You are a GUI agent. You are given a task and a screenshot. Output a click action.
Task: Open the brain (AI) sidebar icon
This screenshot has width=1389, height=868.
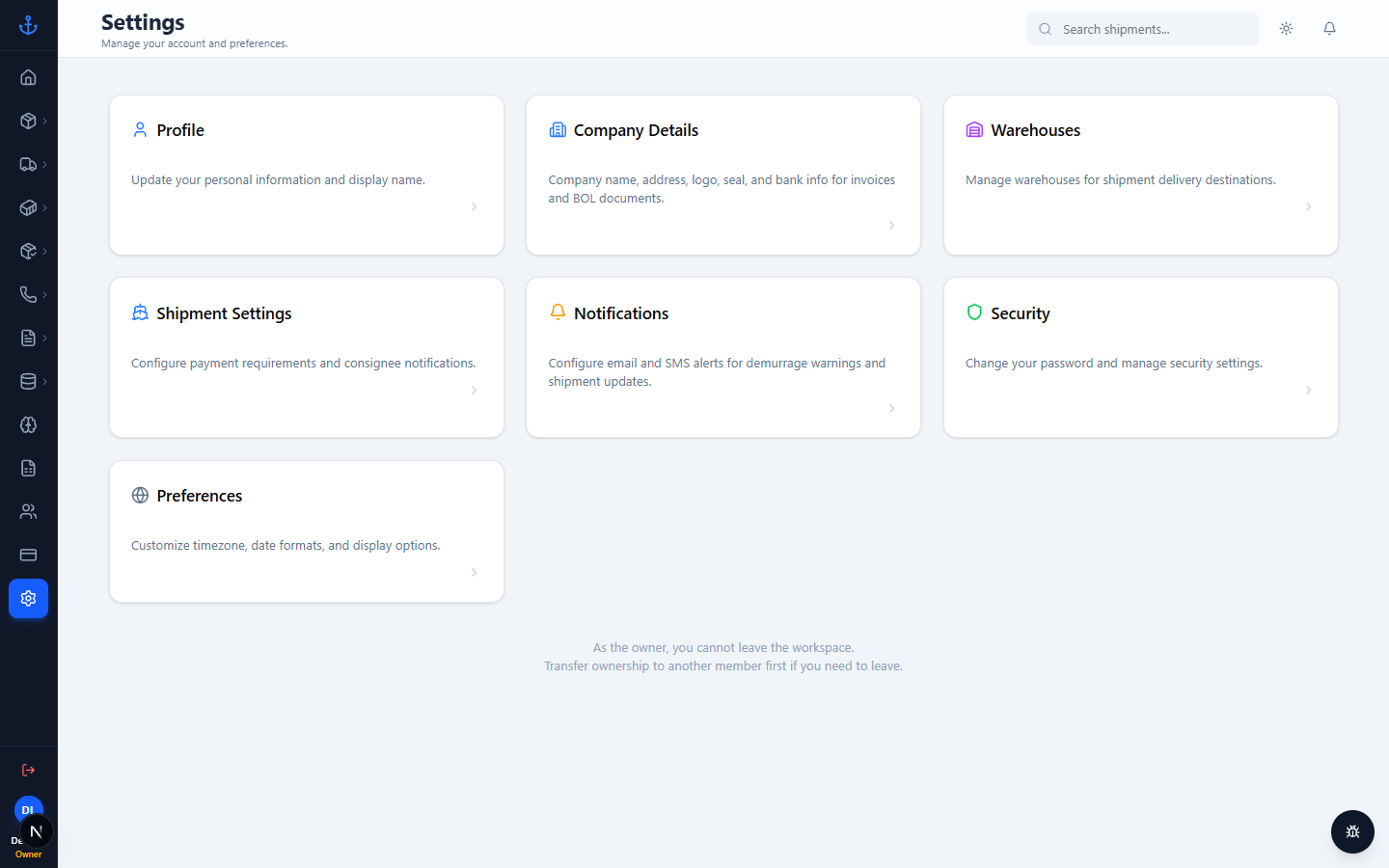(x=28, y=424)
